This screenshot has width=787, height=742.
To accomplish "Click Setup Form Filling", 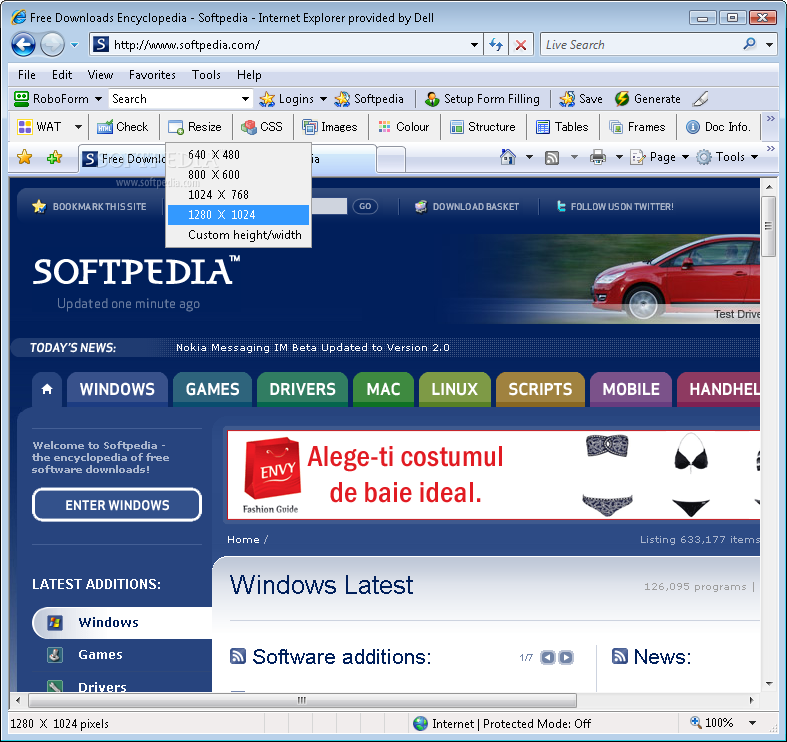I will point(482,99).
